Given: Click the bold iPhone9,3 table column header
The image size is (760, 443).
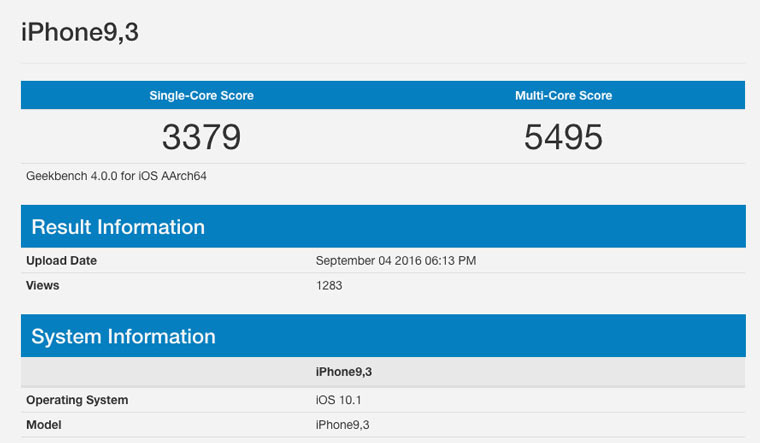Looking at the screenshot, I should click(x=346, y=372).
